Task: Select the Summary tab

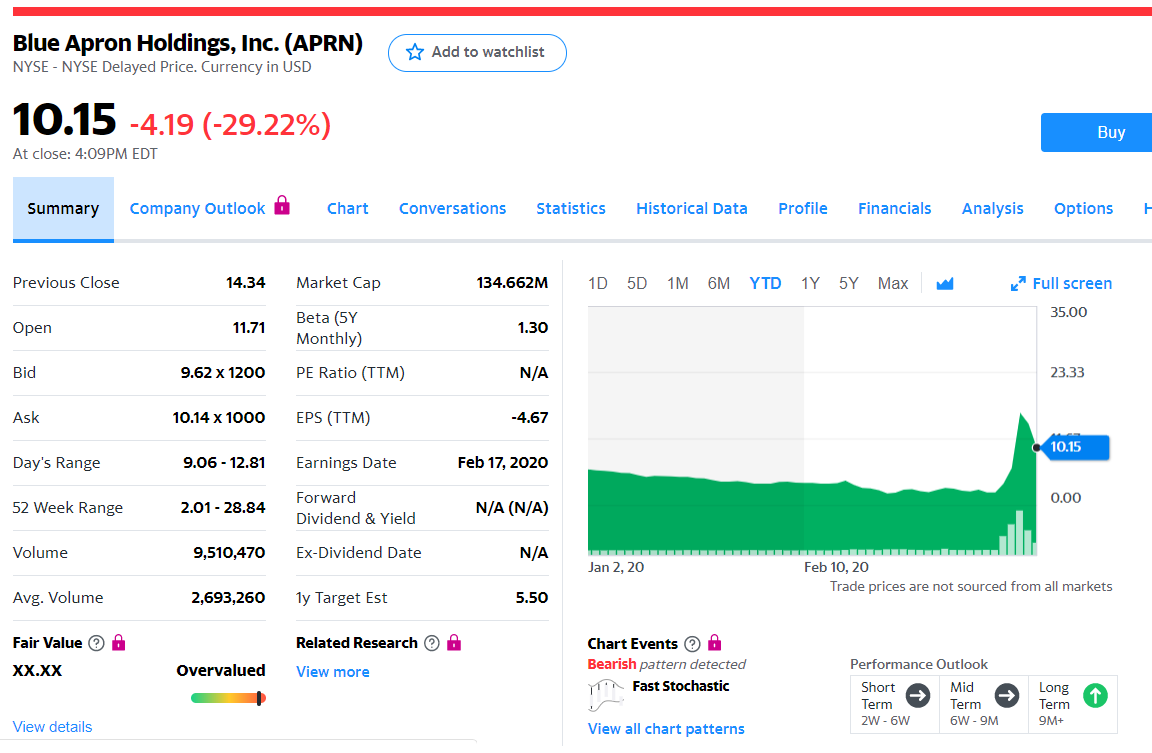Action: coord(63,209)
